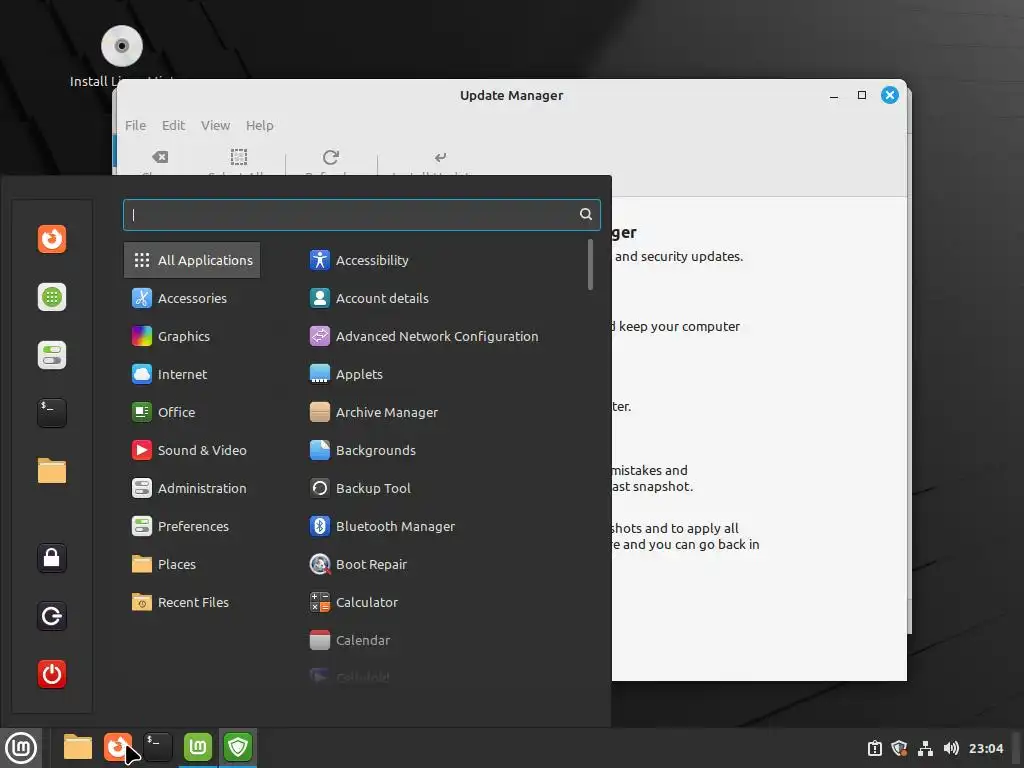
Task: Open Files from the taskbar panel
Action: pyautogui.click(x=78, y=747)
